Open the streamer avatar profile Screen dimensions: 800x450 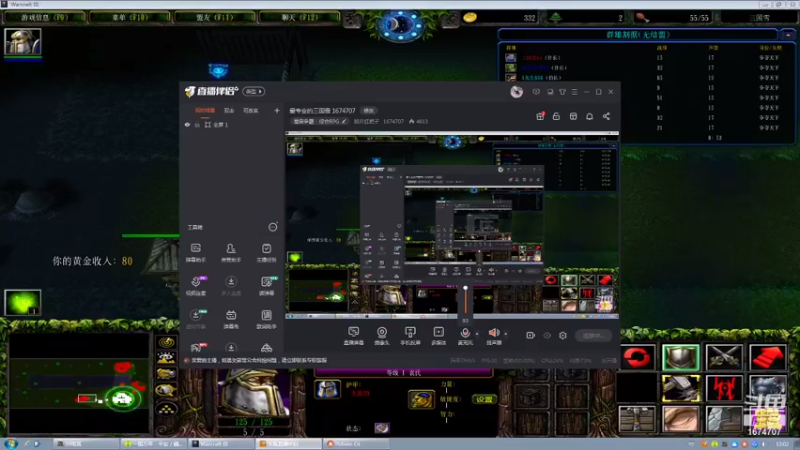coord(516,92)
